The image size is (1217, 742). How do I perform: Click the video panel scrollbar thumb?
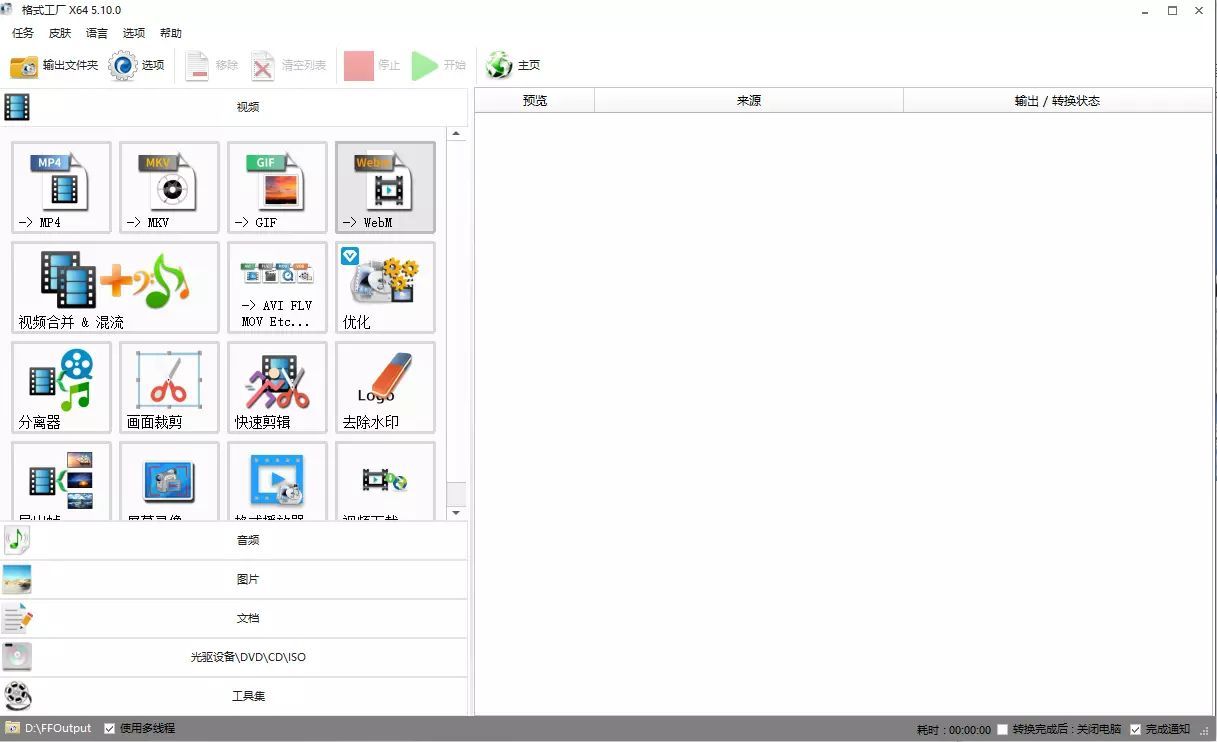click(456, 494)
